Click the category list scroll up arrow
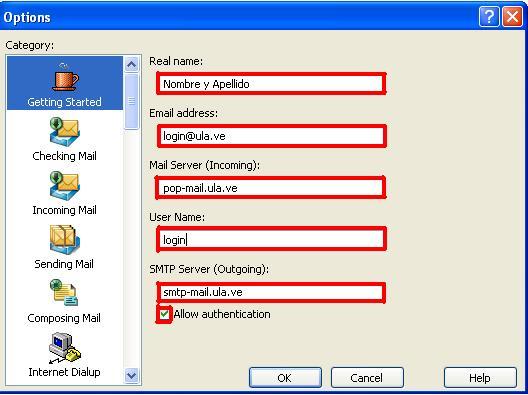The image size is (528, 395). point(131,64)
